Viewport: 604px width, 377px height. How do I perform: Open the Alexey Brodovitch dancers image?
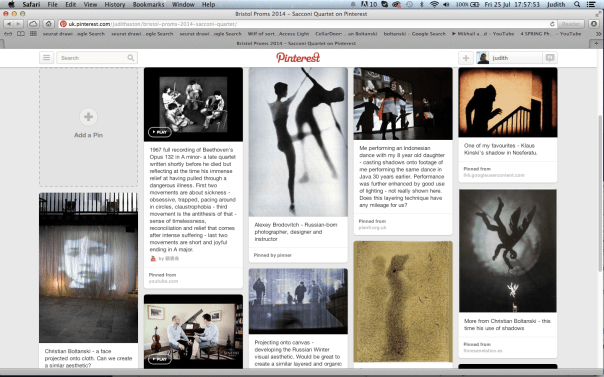tap(298, 142)
